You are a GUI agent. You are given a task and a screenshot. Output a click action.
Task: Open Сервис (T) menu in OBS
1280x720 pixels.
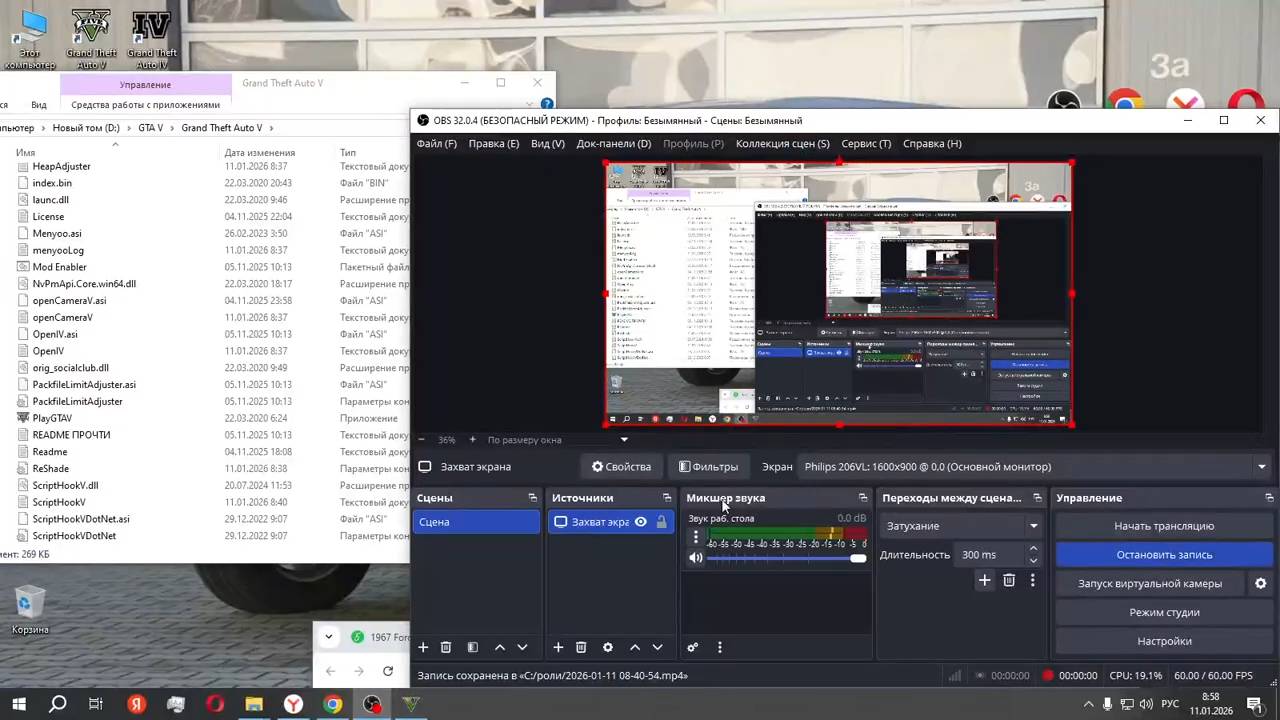pos(866,144)
